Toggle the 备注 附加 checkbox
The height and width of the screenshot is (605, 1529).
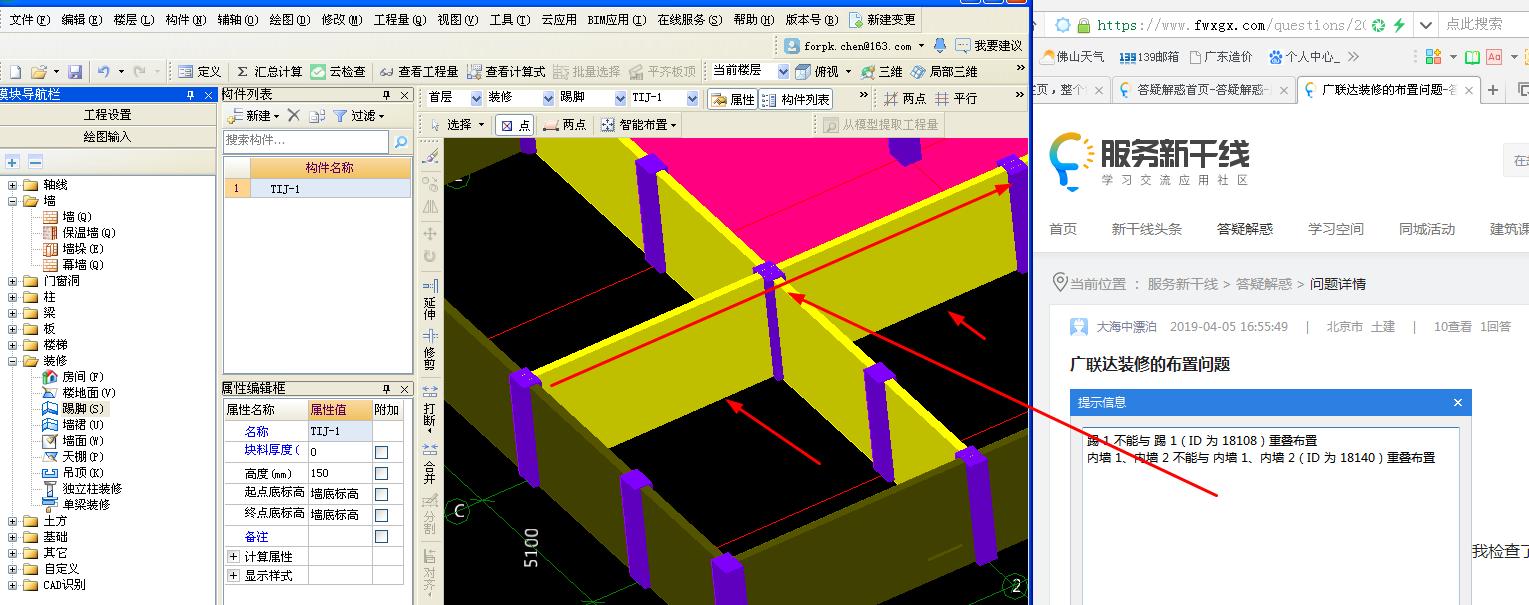(381, 536)
